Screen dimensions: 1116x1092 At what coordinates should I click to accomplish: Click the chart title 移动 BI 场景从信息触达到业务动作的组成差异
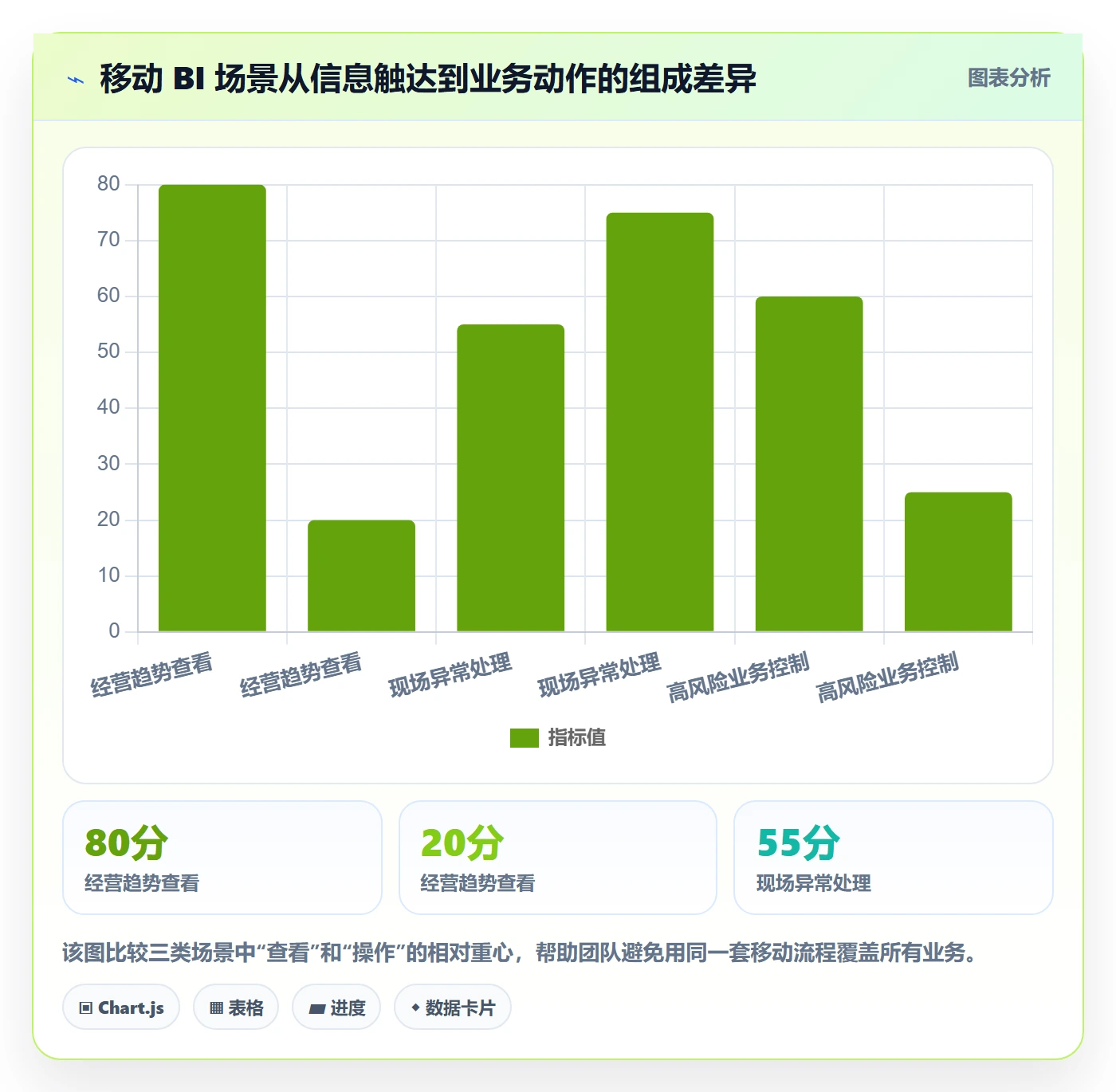(x=428, y=79)
